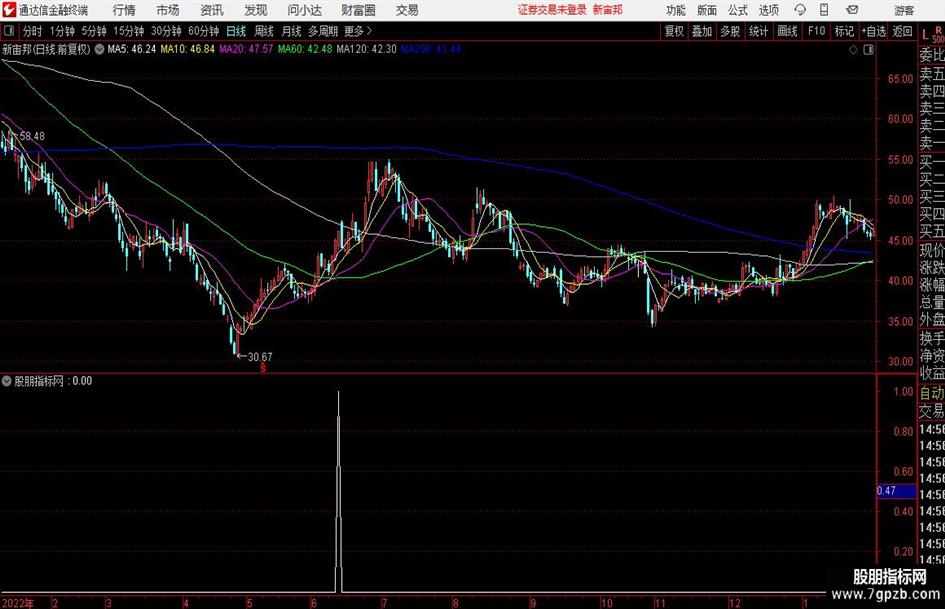Image resolution: width=945 pixels, height=609 pixels.
Task: Toggle the right info panel icon
Action: pyautogui.click(x=868, y=50)
